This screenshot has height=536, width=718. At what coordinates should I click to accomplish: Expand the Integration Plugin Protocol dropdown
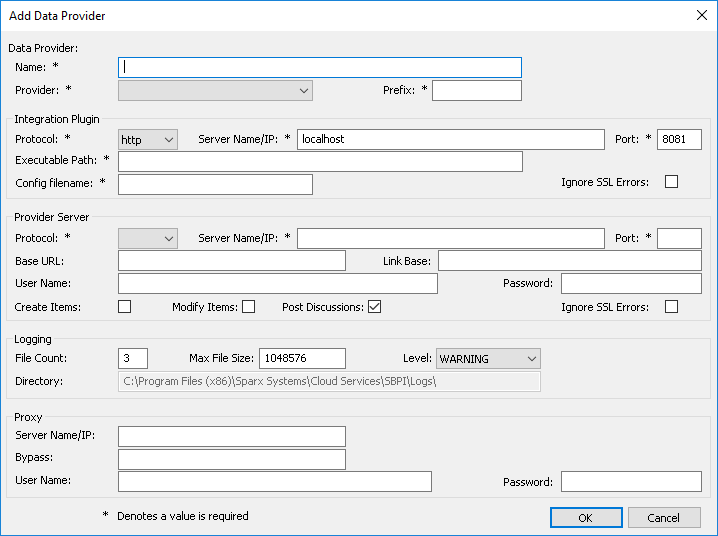(x=147, y=140)
